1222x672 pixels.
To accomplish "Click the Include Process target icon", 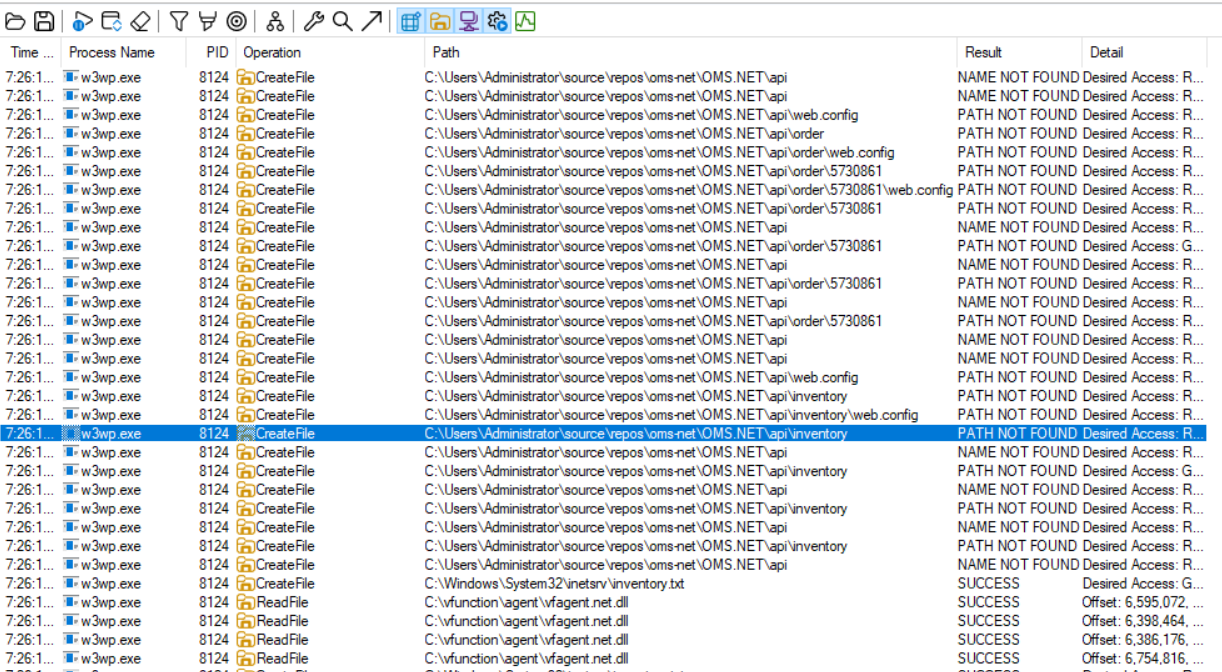I will [236, 21].
